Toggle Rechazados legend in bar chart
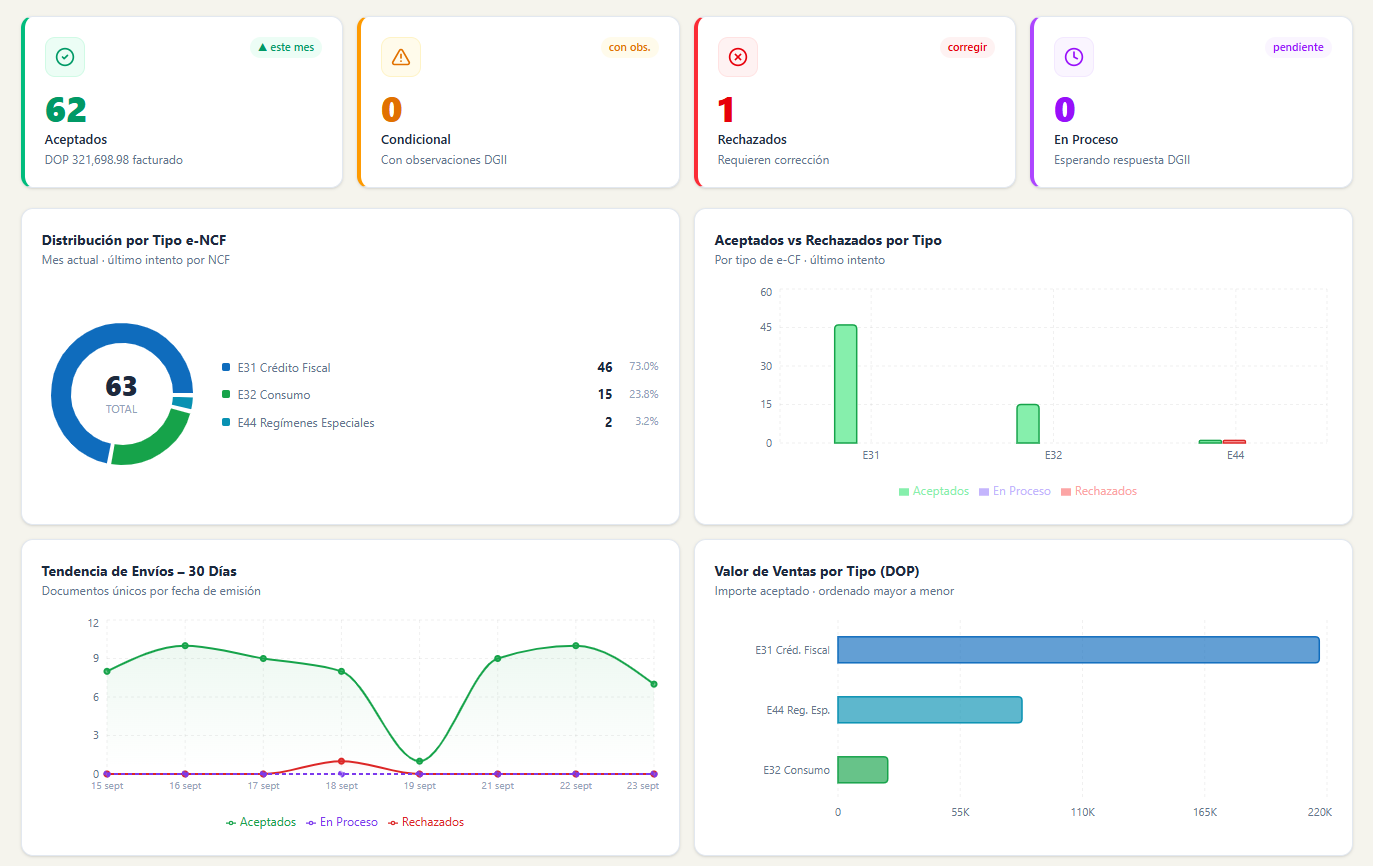1373x866 pixels. pyautogui.click(x=1099, y=491)
